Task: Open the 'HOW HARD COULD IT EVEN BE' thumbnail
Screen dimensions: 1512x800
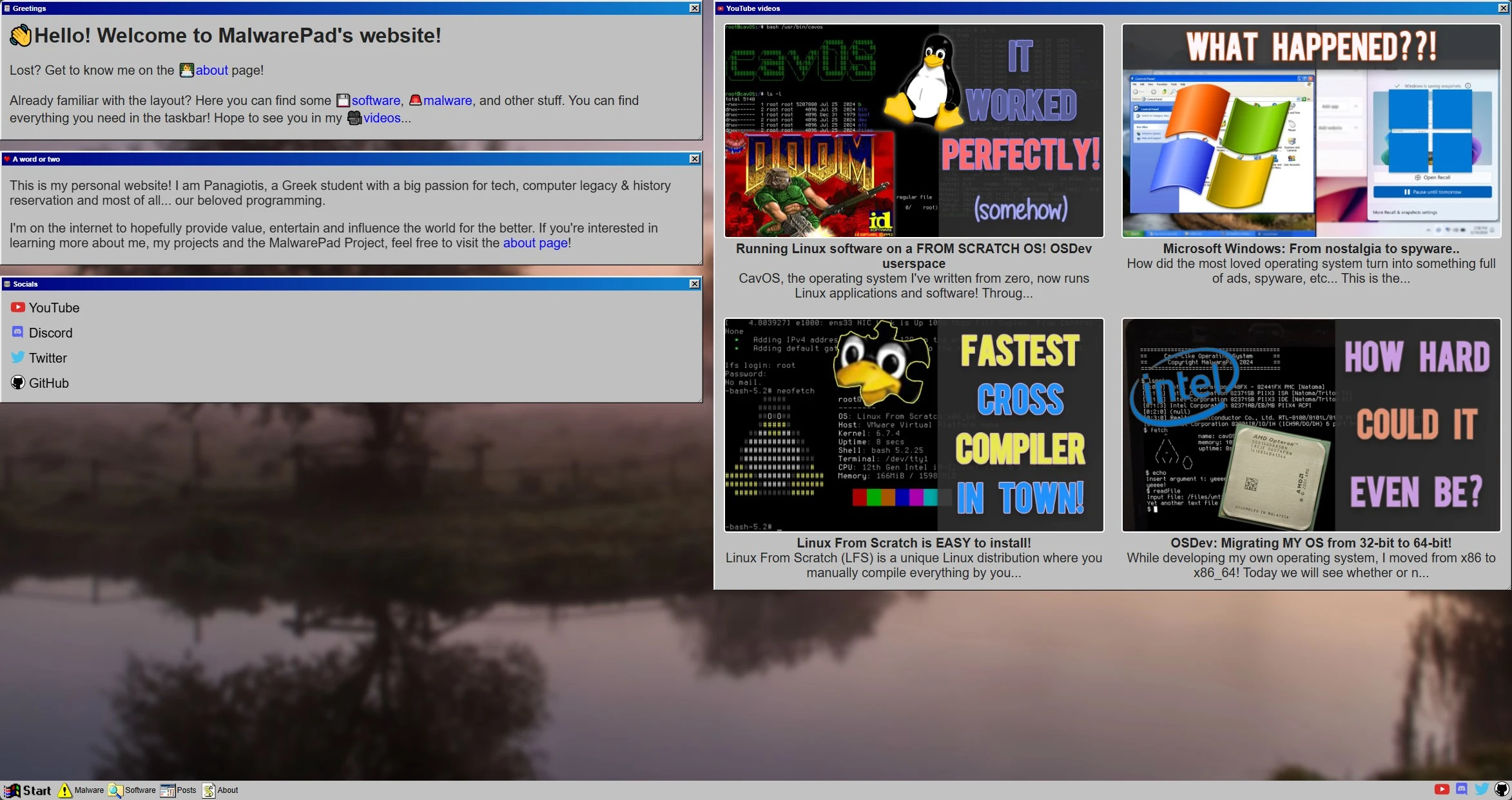Action: [1311, 425]
